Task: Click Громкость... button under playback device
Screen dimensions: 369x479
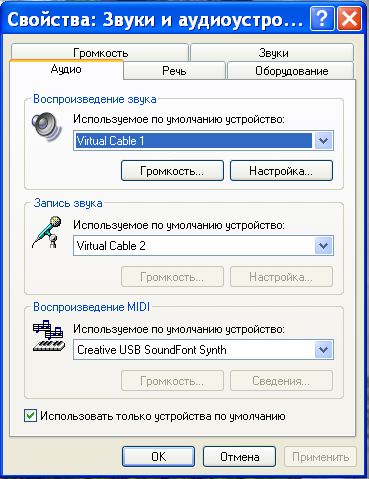Action: pos(172,171)
